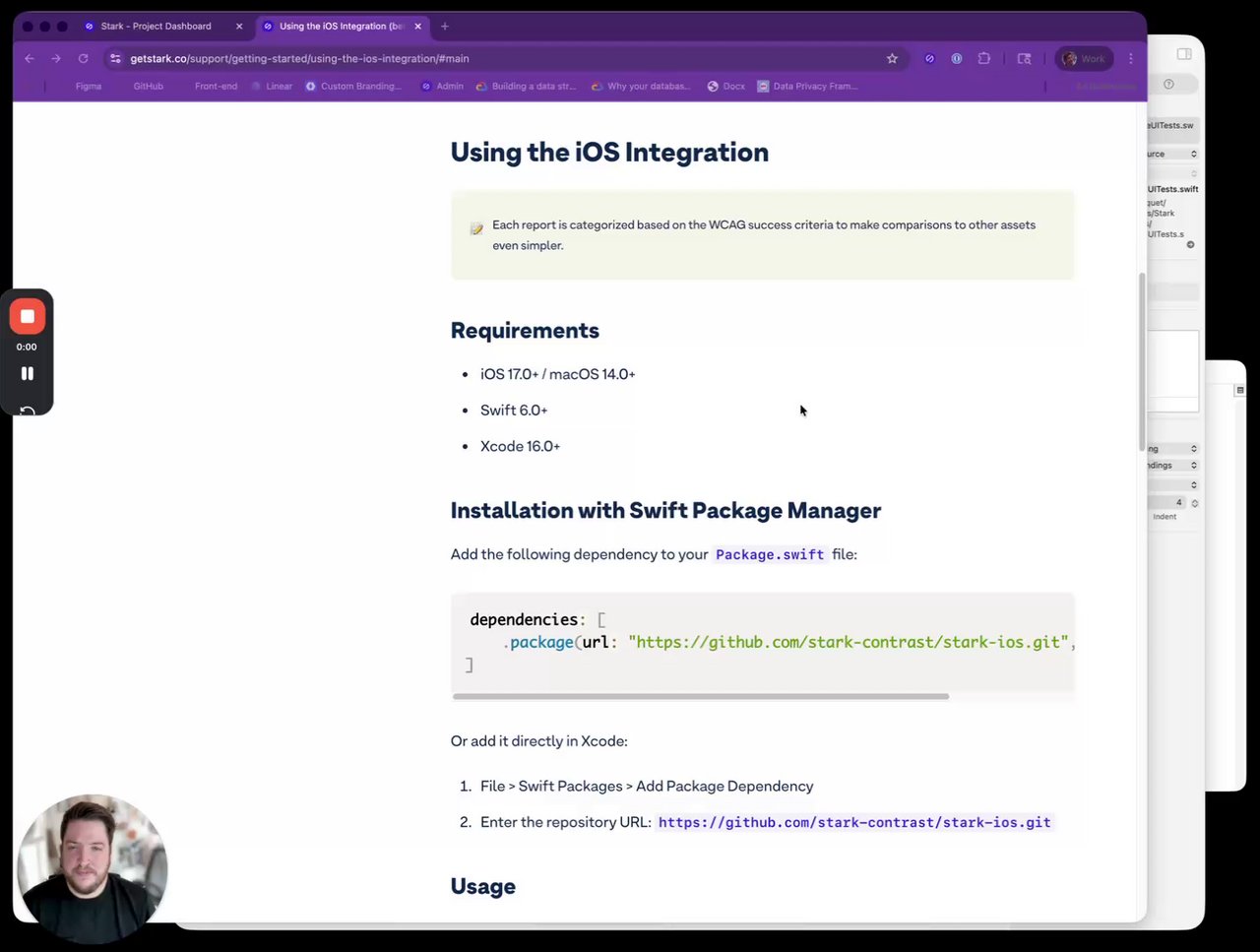Image resolution: width=1260 pixels, height=952 pixels.
Task: Click the Using the iOS Integration heading
Action: 609,152
